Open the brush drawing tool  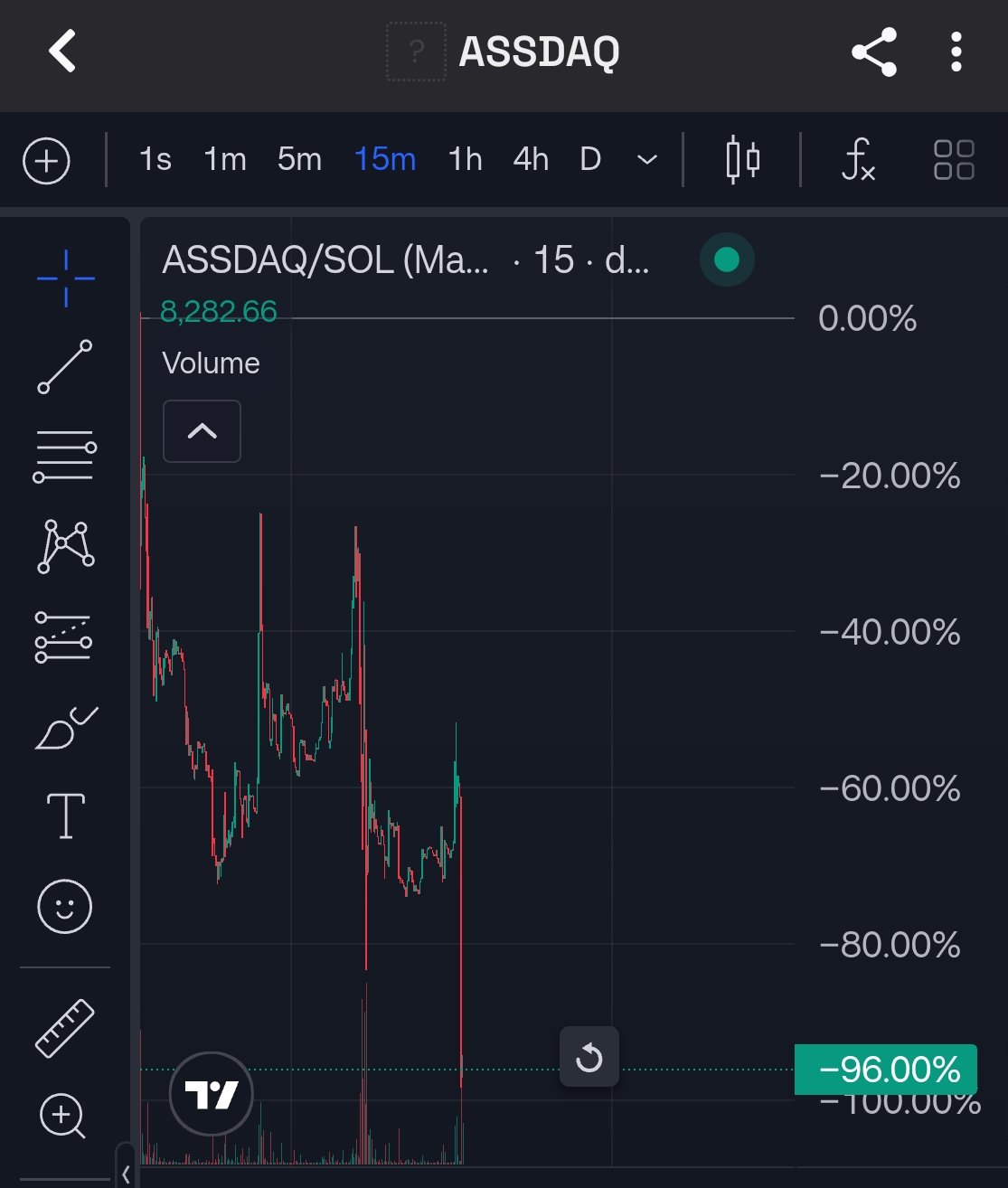65,728
